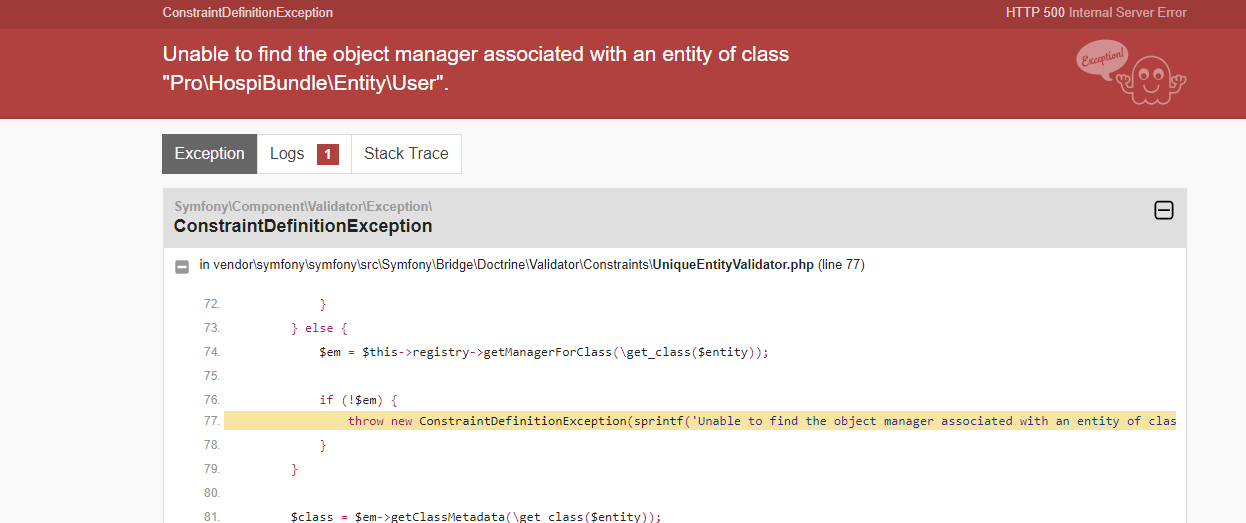Click the highlighted throw statement on line 77

click(700, 421)
